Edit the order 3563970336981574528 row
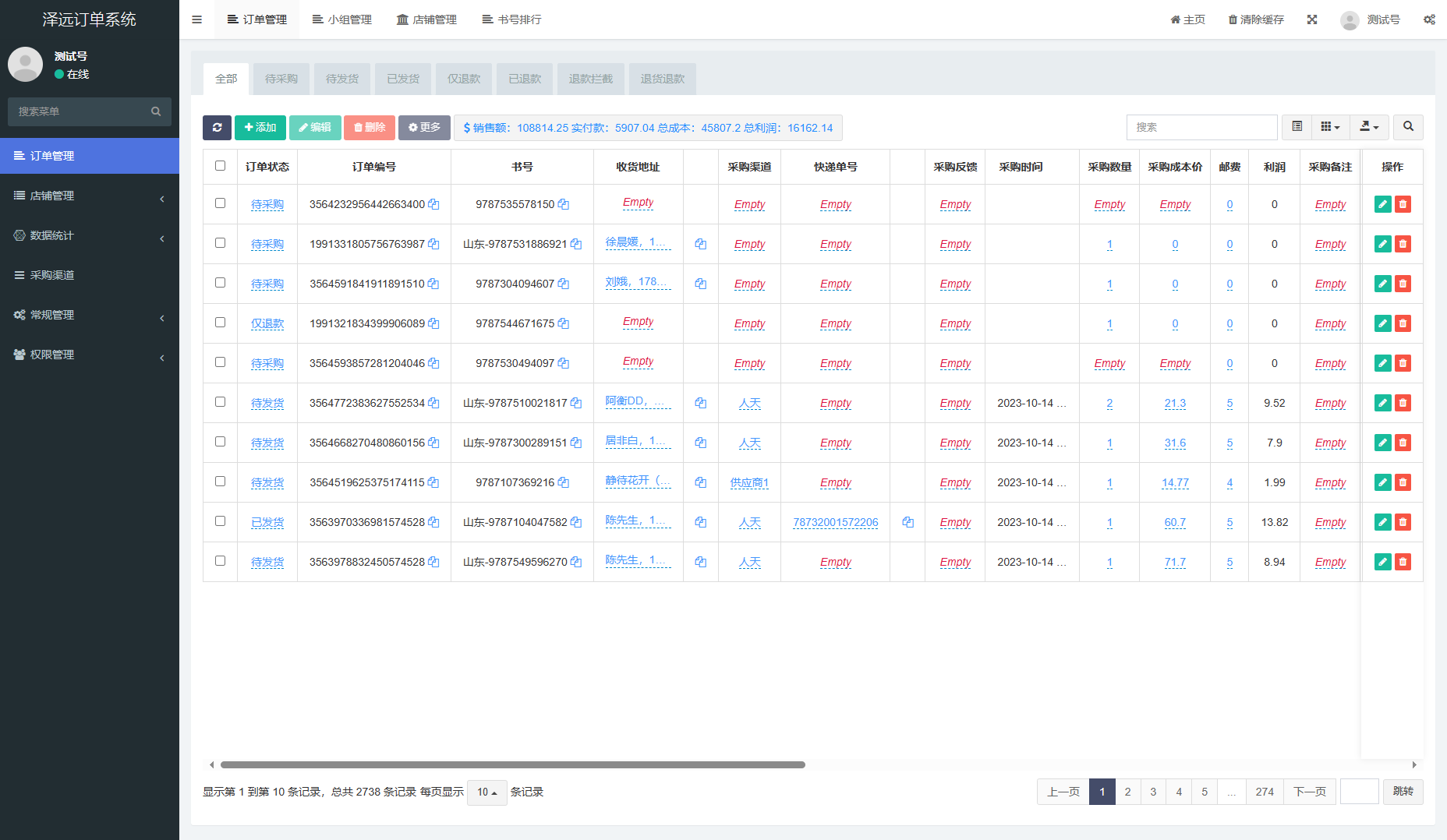The height and width of the screenshot is (840, 1447). (1382, 522)
